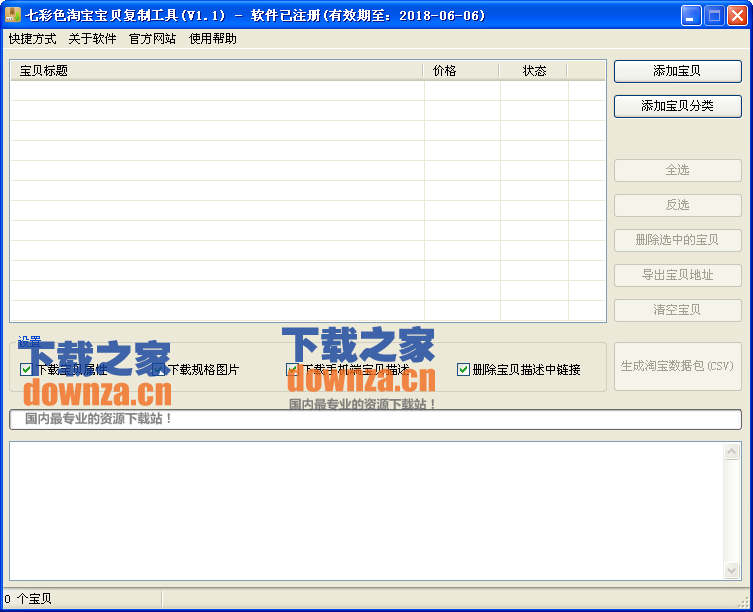Click the 添加宝贝分类 button
The image size is (753, 612).
678,106
